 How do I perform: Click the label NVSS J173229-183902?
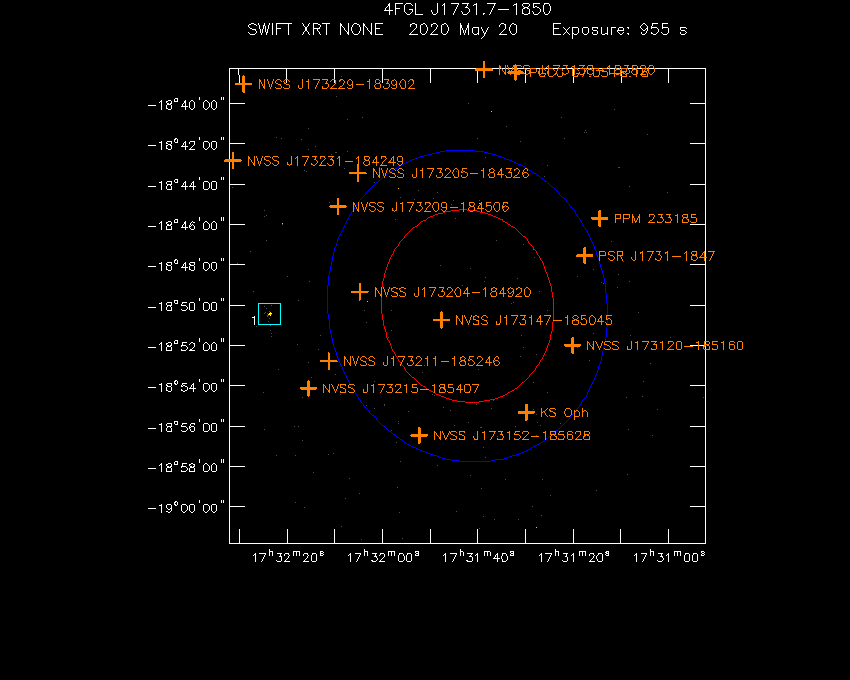(x=337, y=85)
